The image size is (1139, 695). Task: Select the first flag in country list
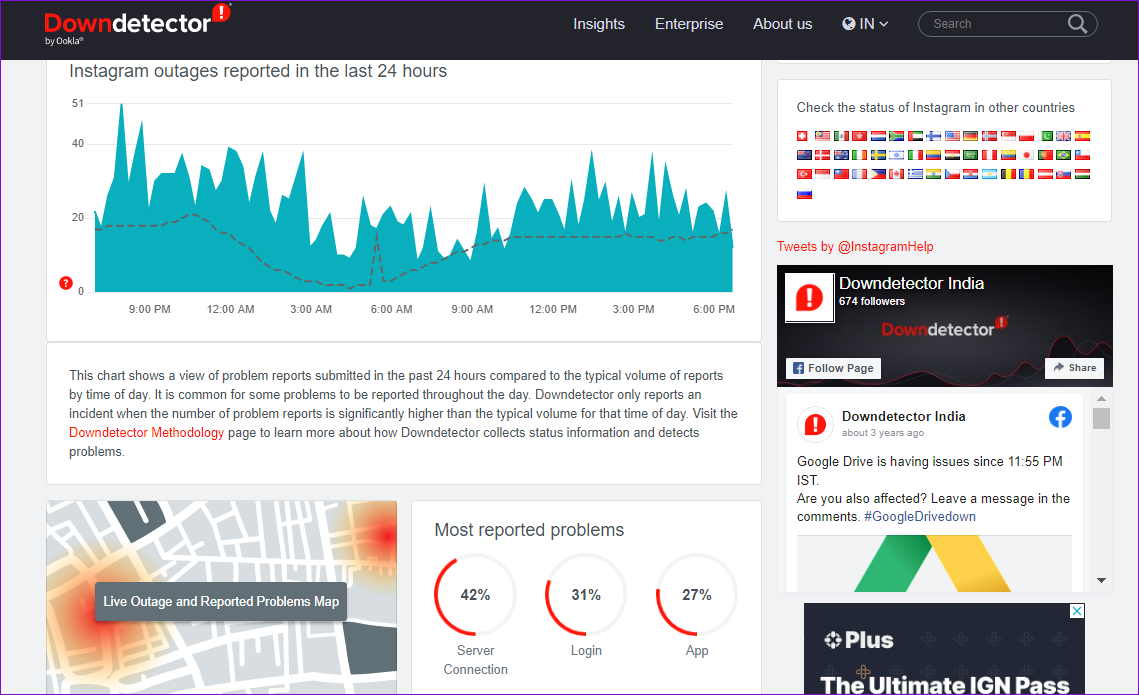tap(803, 136)
